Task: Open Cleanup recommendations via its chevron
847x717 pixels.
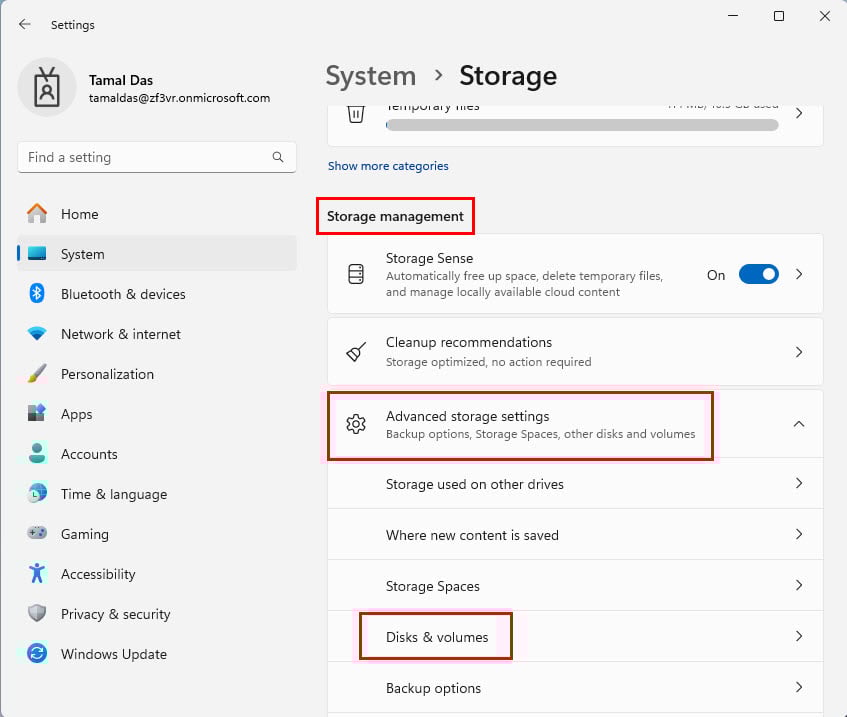Action: tap(798, 352)
